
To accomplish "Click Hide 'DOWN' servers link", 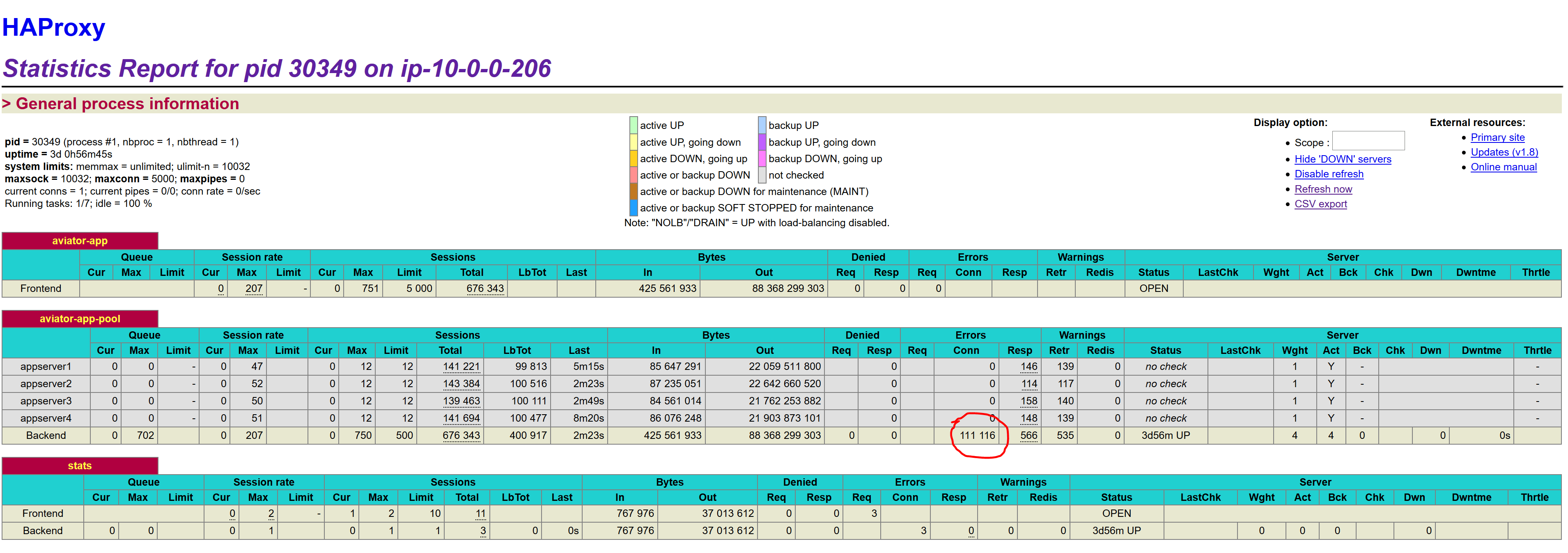I will point(1342,159).
